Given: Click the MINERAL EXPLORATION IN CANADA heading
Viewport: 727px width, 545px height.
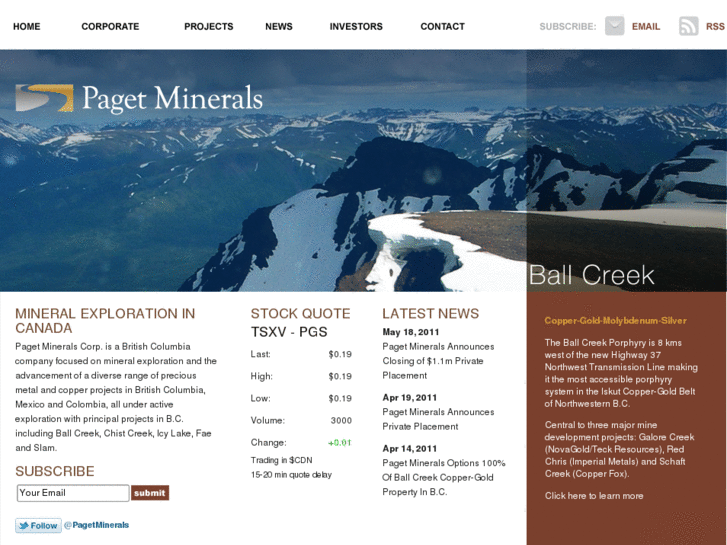Looking at the screenshot, I should point(105,321).
